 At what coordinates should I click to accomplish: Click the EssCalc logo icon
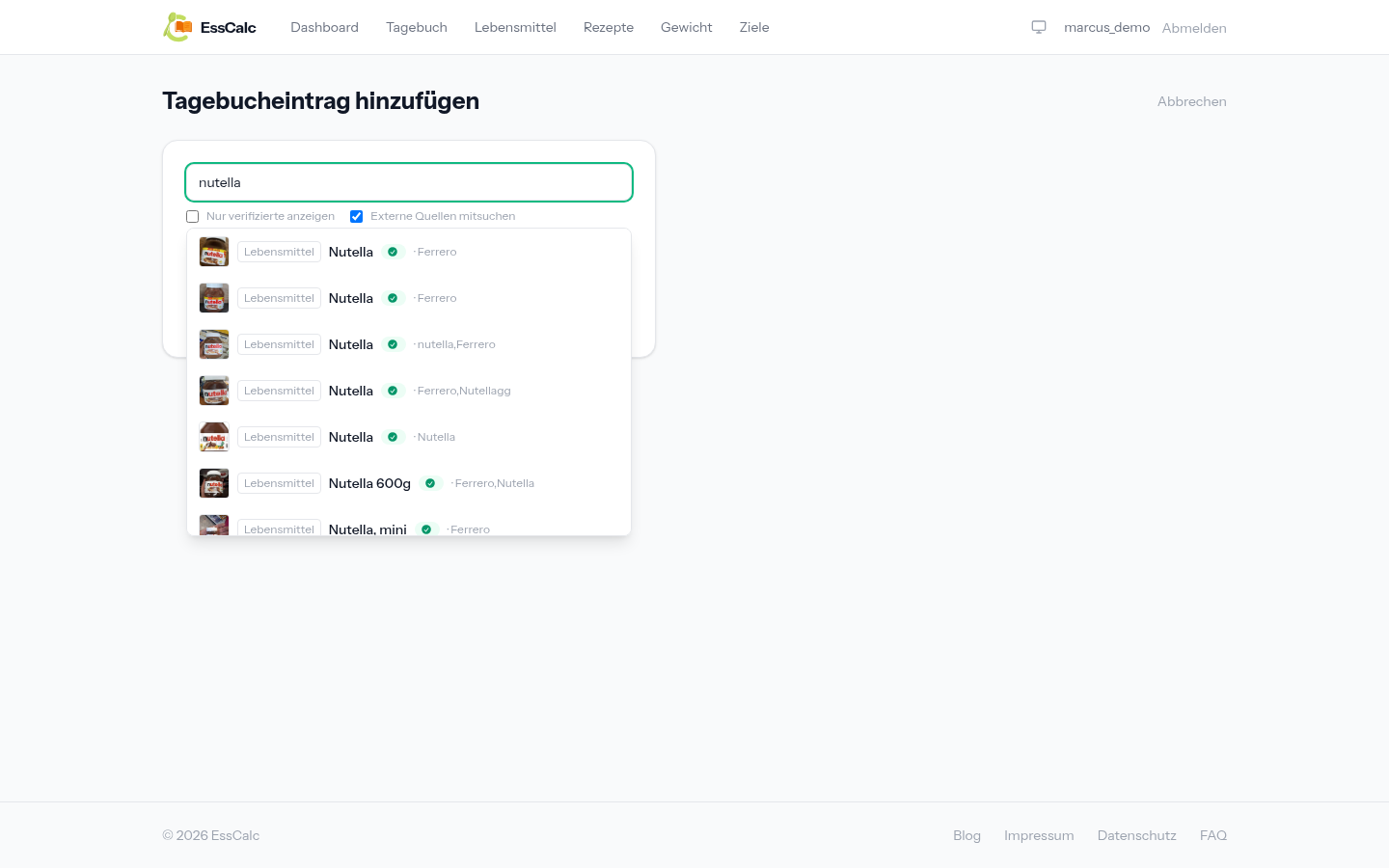[177, 27]
